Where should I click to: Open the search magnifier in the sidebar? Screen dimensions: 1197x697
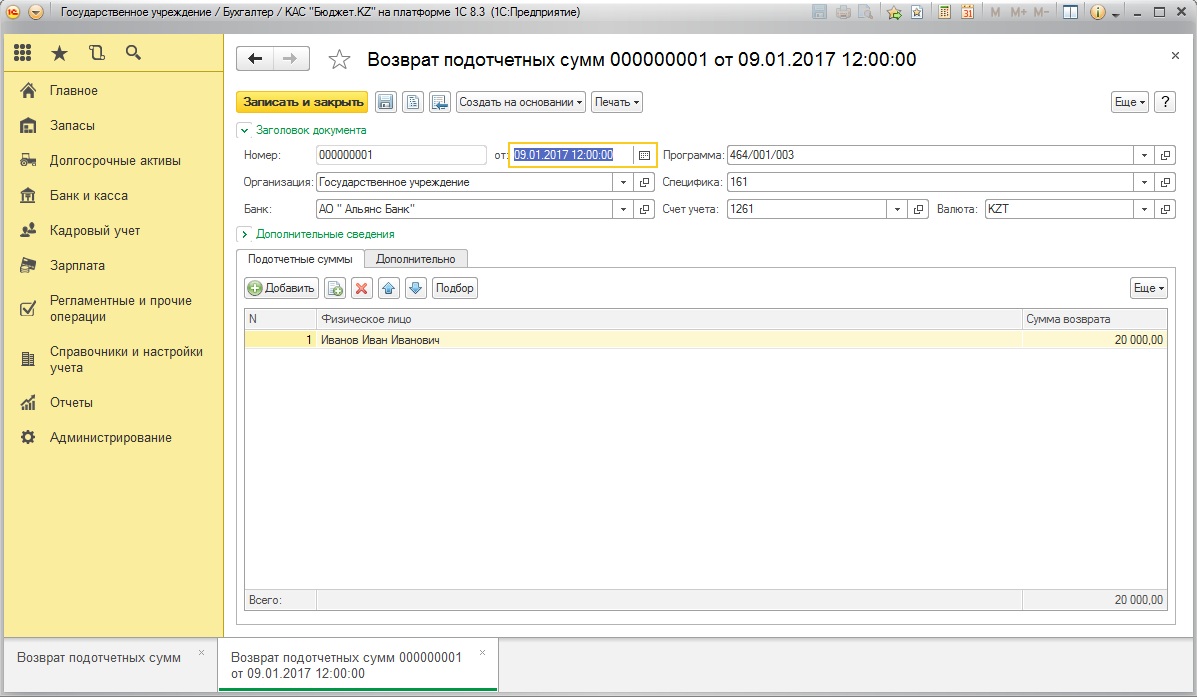(x=133, y=53)
